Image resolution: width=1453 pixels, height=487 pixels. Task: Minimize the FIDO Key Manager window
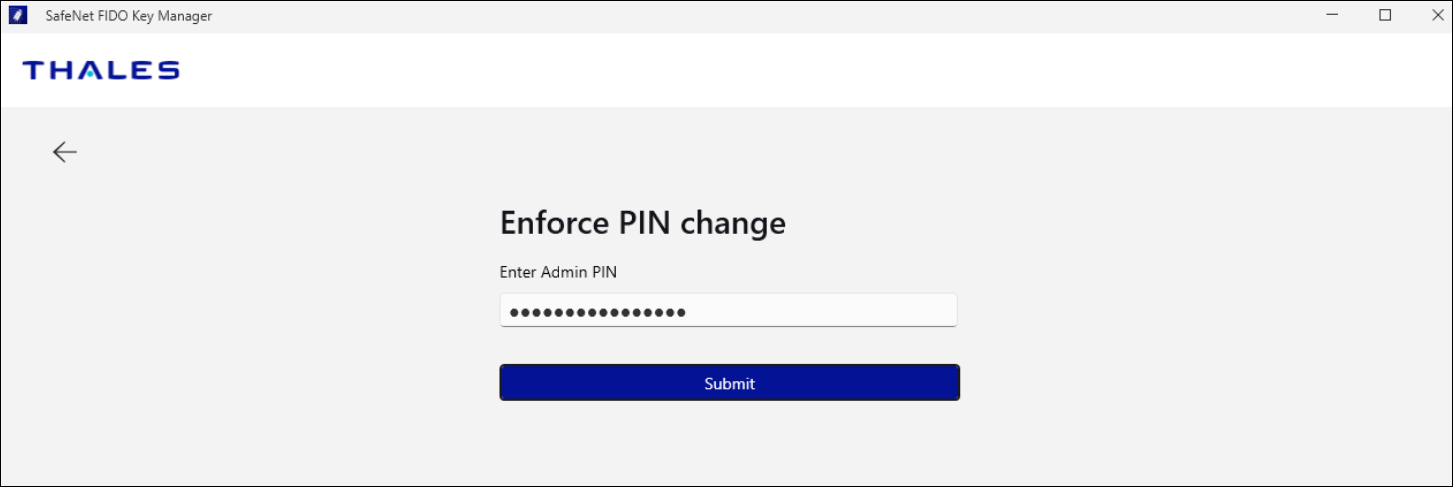(1333, 15)
